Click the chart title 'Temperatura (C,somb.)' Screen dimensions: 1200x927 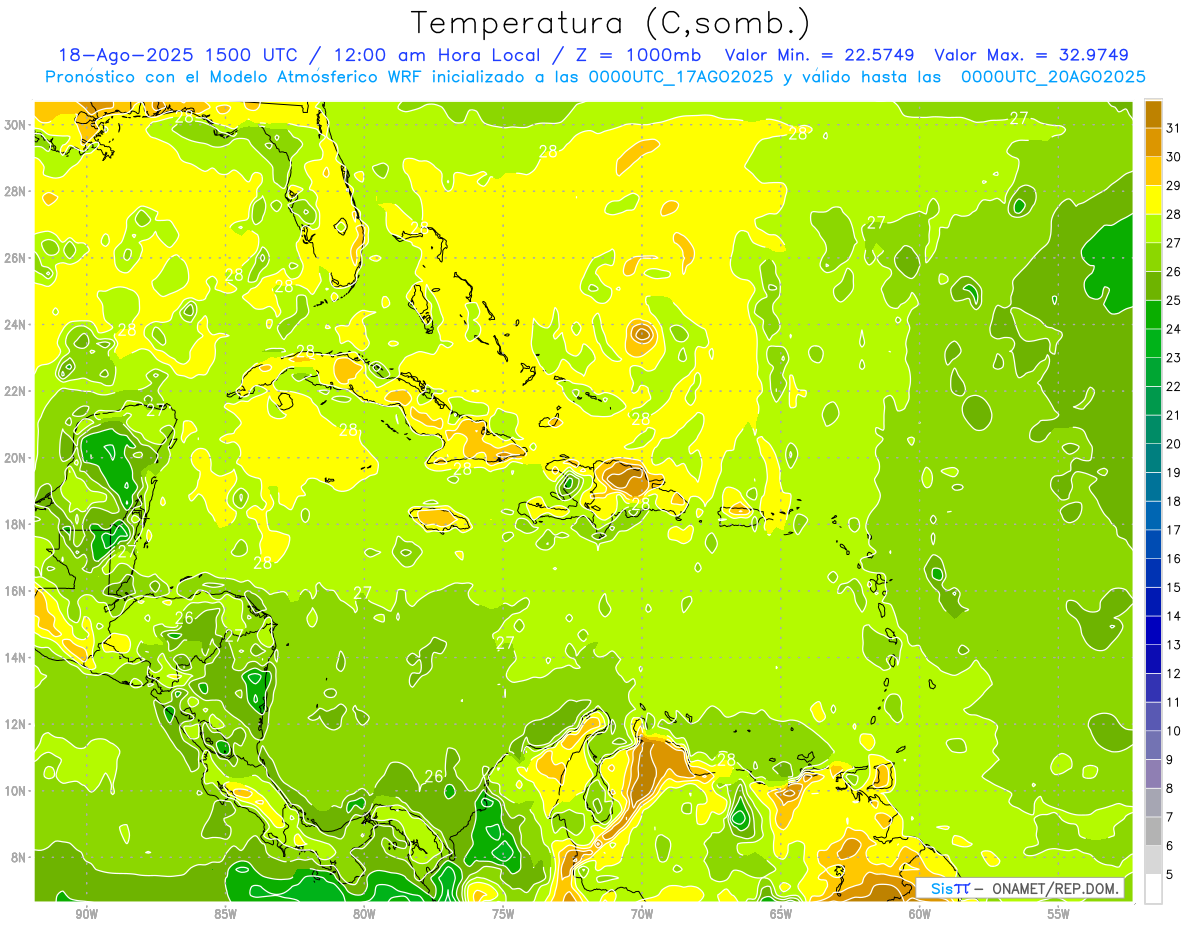[611, 24]
